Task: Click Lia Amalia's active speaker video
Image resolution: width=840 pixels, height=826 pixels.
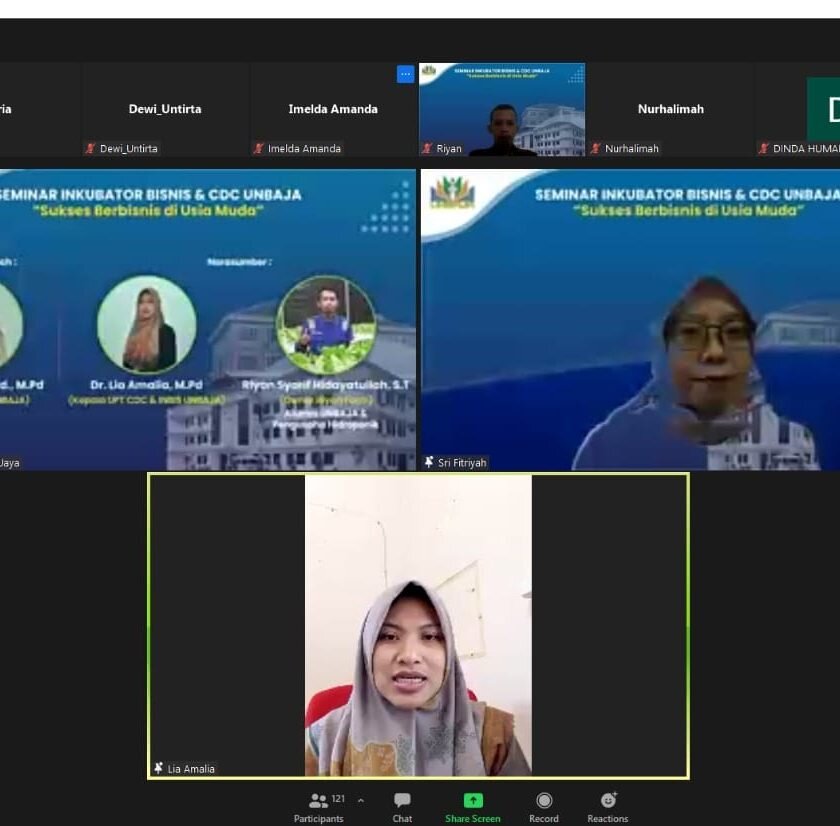Action: 418,625
